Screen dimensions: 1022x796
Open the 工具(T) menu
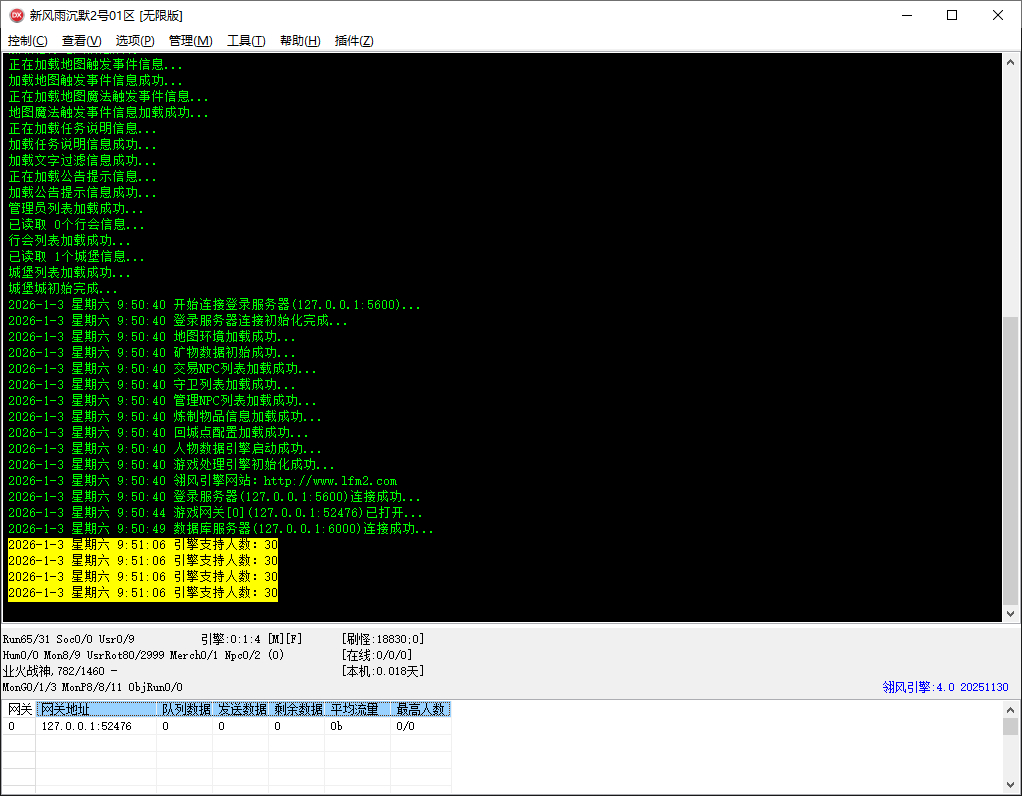(x=246, y=41)
